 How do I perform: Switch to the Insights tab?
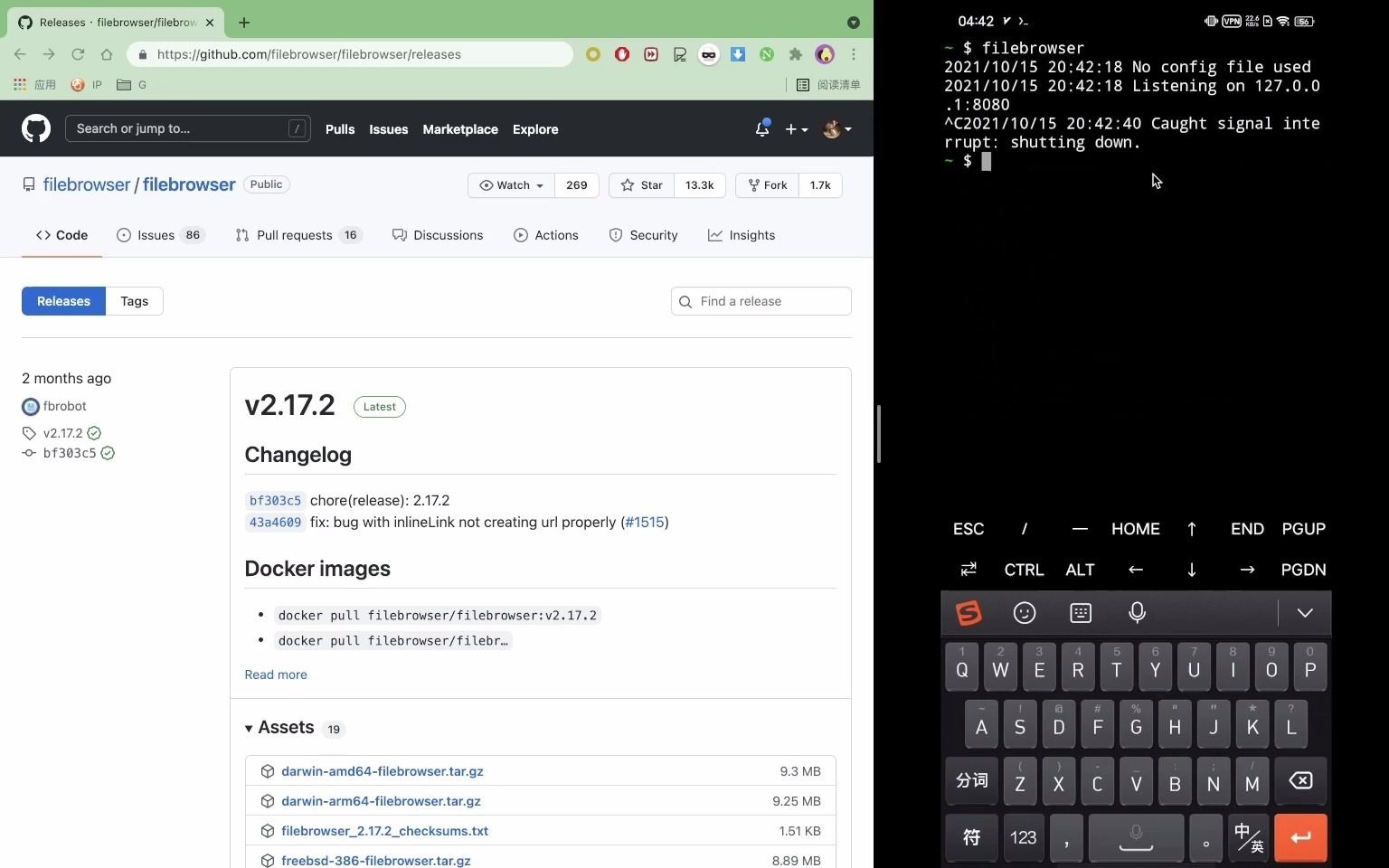[x=742, y=235]
